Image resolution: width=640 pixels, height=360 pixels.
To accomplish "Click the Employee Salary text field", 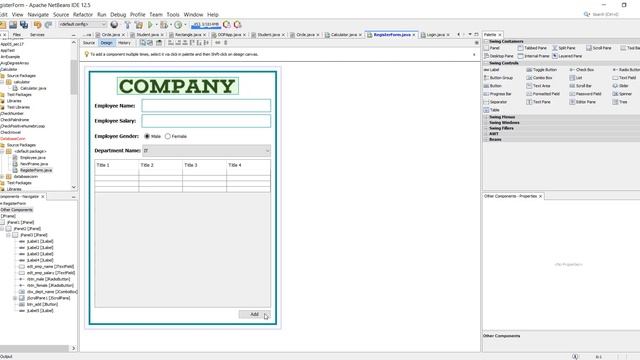I will [206, 121].
